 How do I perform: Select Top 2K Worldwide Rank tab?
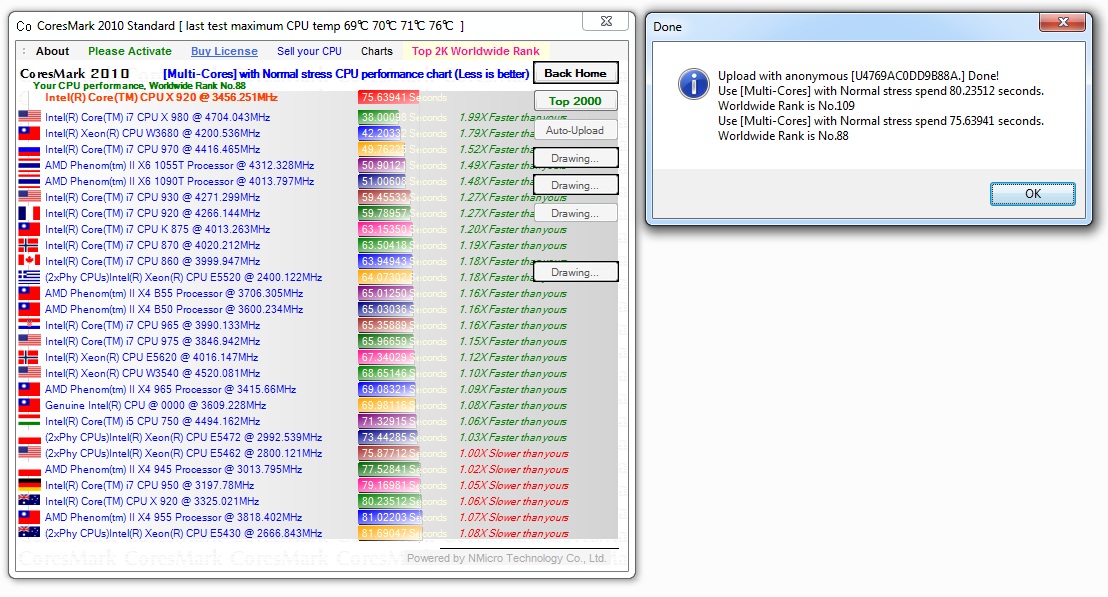(476, 51)
